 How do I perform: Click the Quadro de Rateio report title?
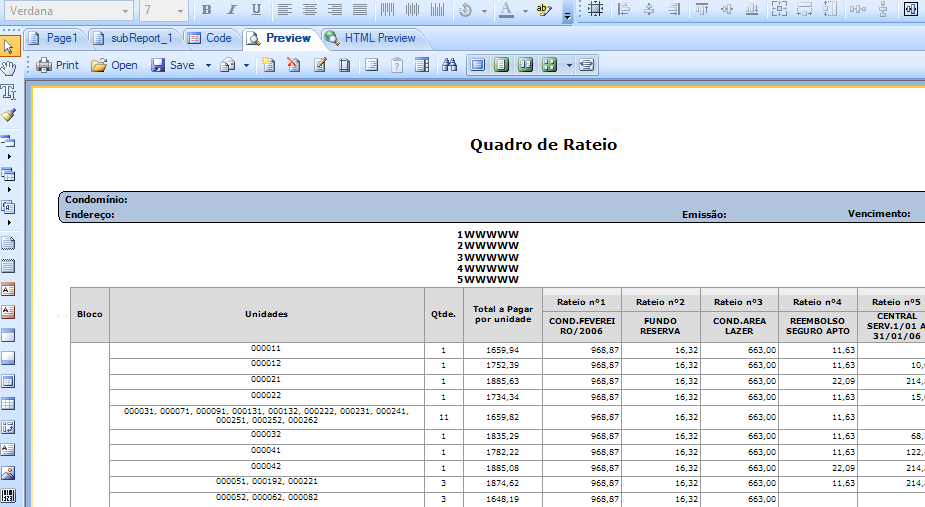coord(543,145)
